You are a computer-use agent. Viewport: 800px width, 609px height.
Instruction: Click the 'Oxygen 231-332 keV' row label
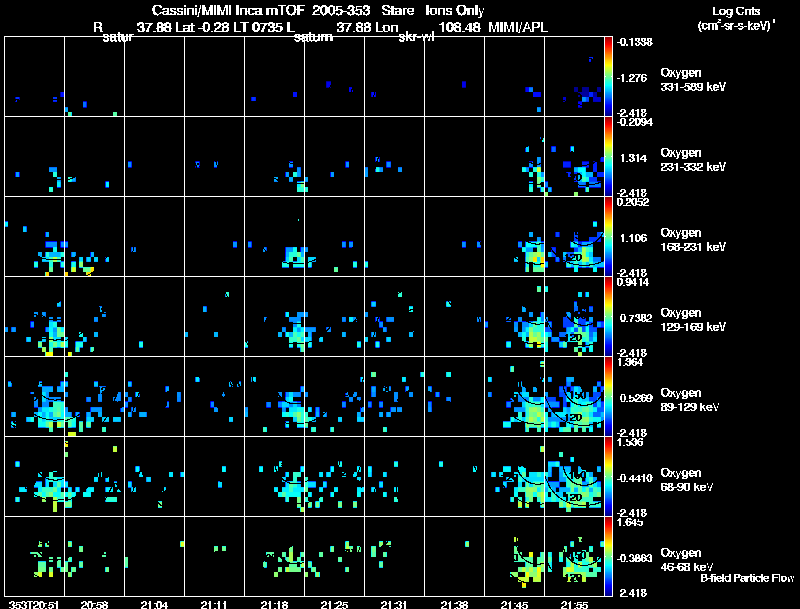pyautogui.click(x=693, y=160)
